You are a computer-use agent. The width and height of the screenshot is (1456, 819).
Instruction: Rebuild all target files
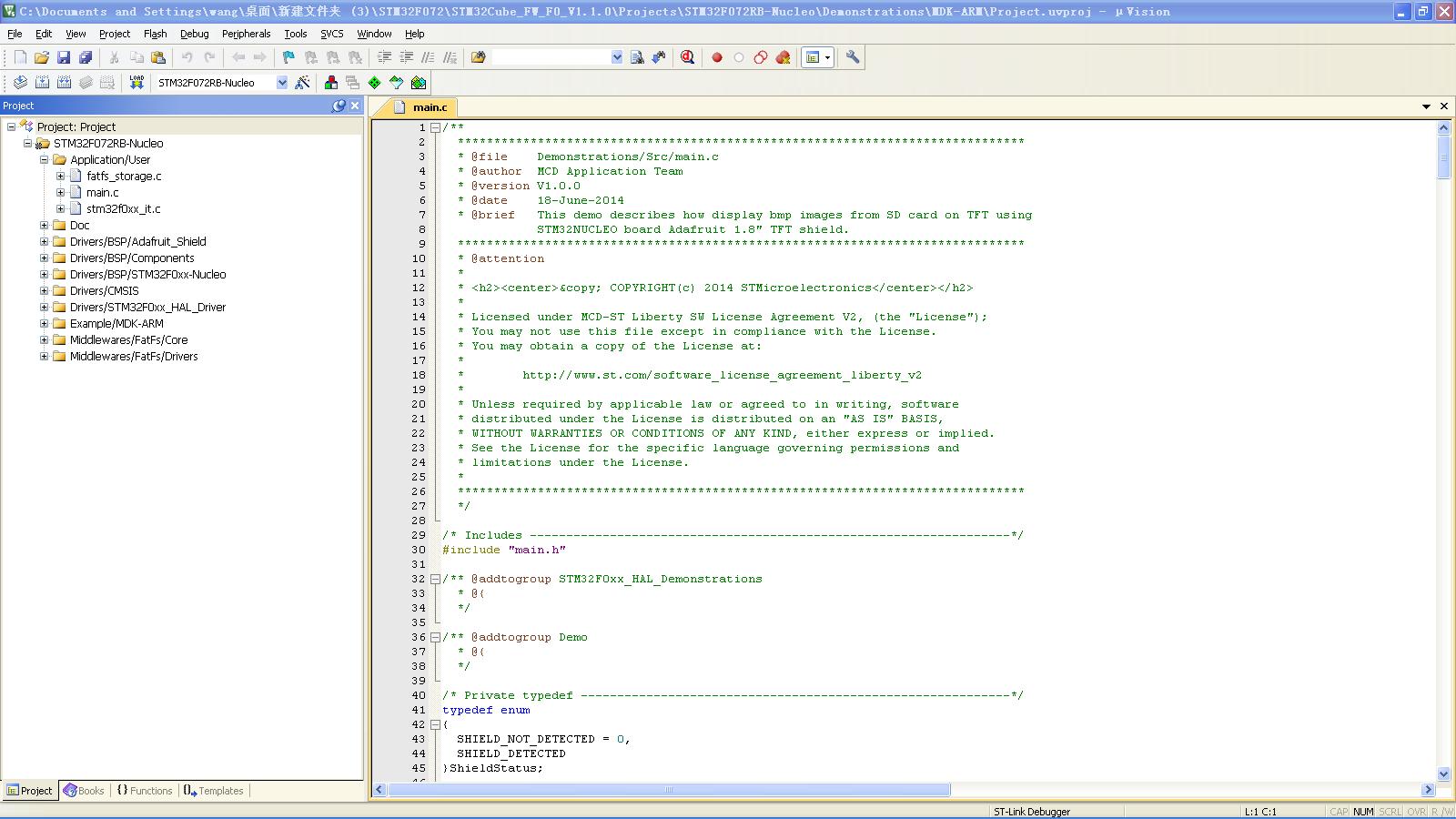tap(64, 83)
